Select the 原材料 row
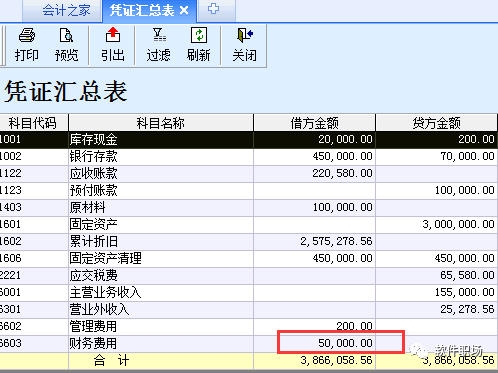This screenshot has height=373, width=498. 248,207
